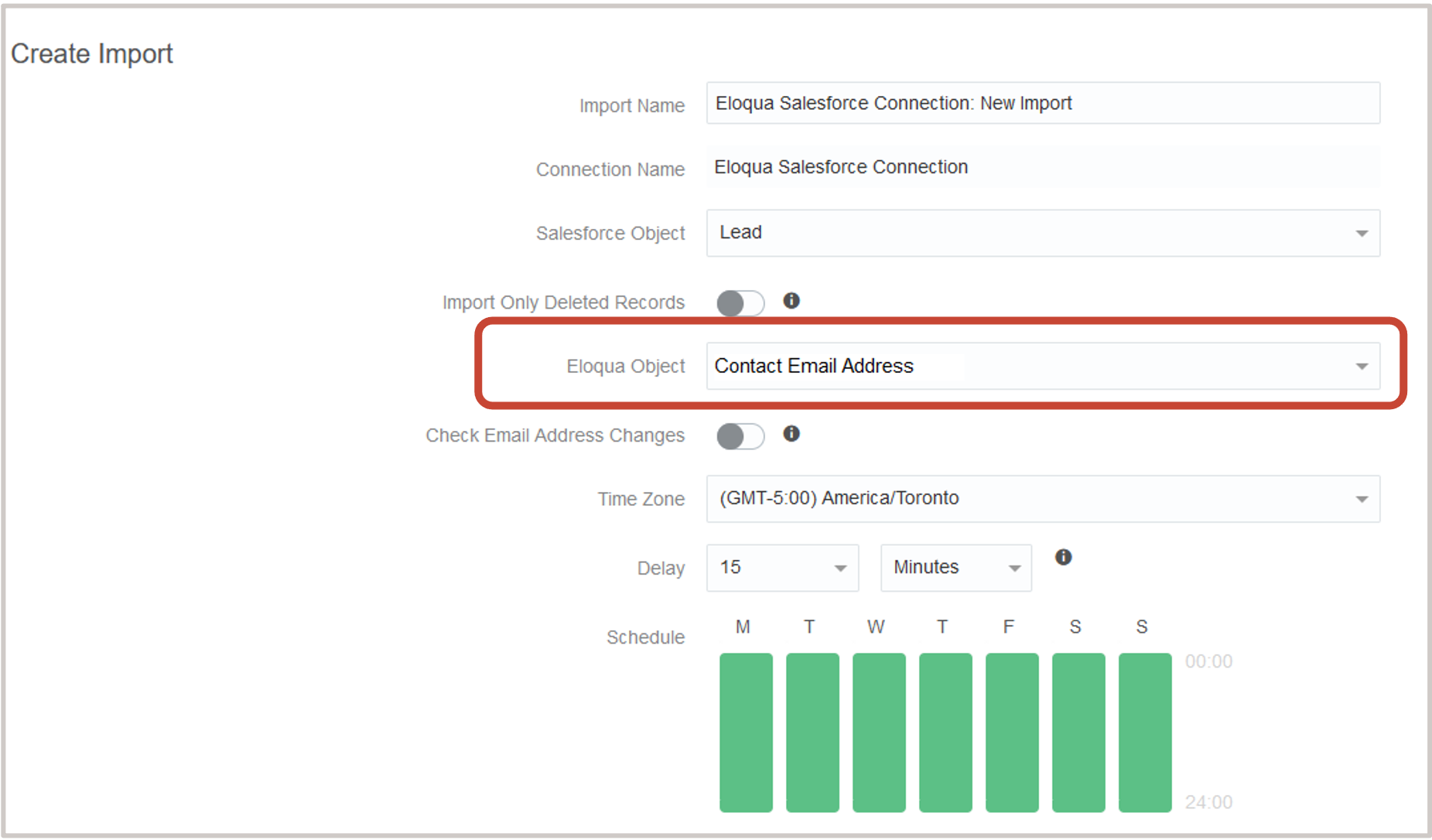1432x840 pixels.
Task: Turn on Check Email Address Changes
Action: (x=739, y=436)
